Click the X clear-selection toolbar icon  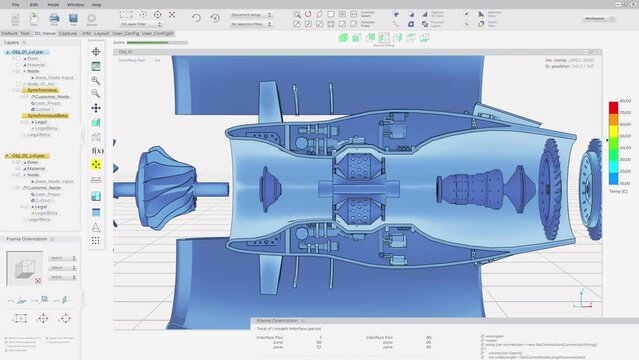tap(172, 15)
